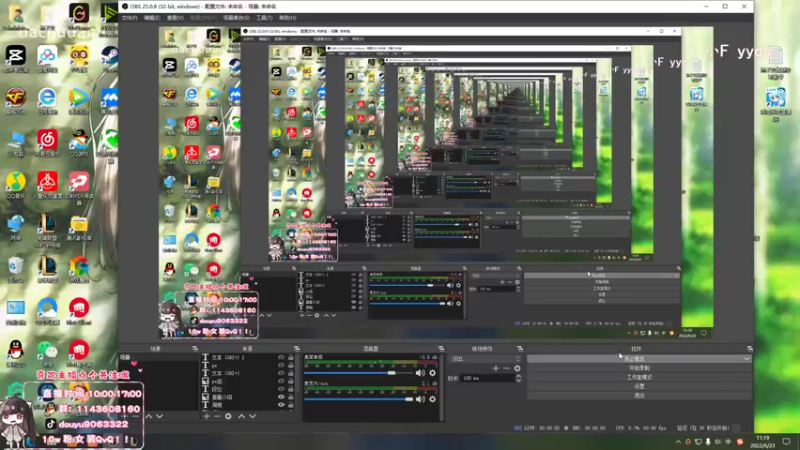
Task: Toggle visibility of 文本 (GDI+) 2 source
Action: [281, 358]
